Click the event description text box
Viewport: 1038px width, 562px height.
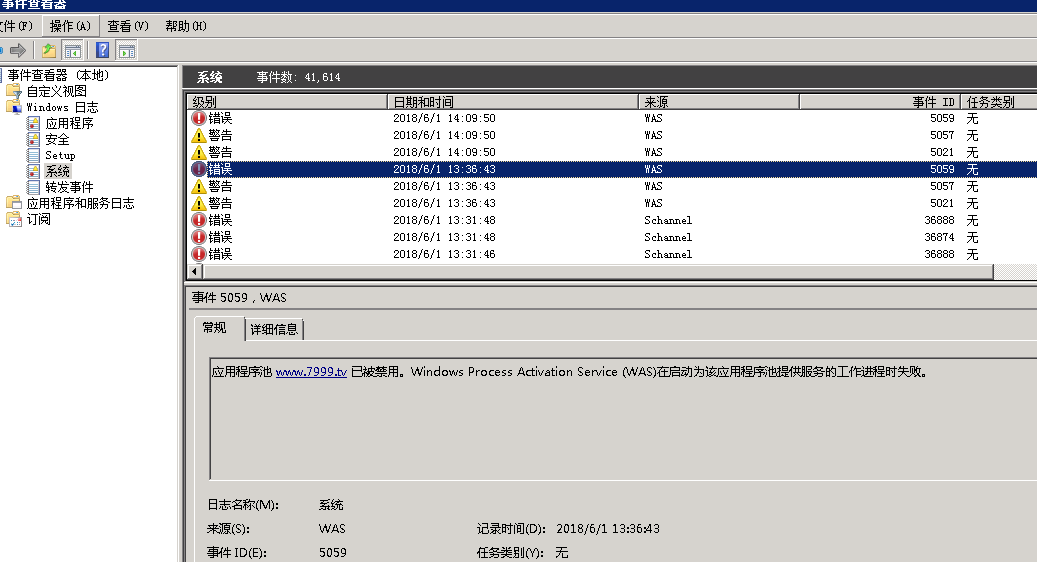(x=623, y=419)
